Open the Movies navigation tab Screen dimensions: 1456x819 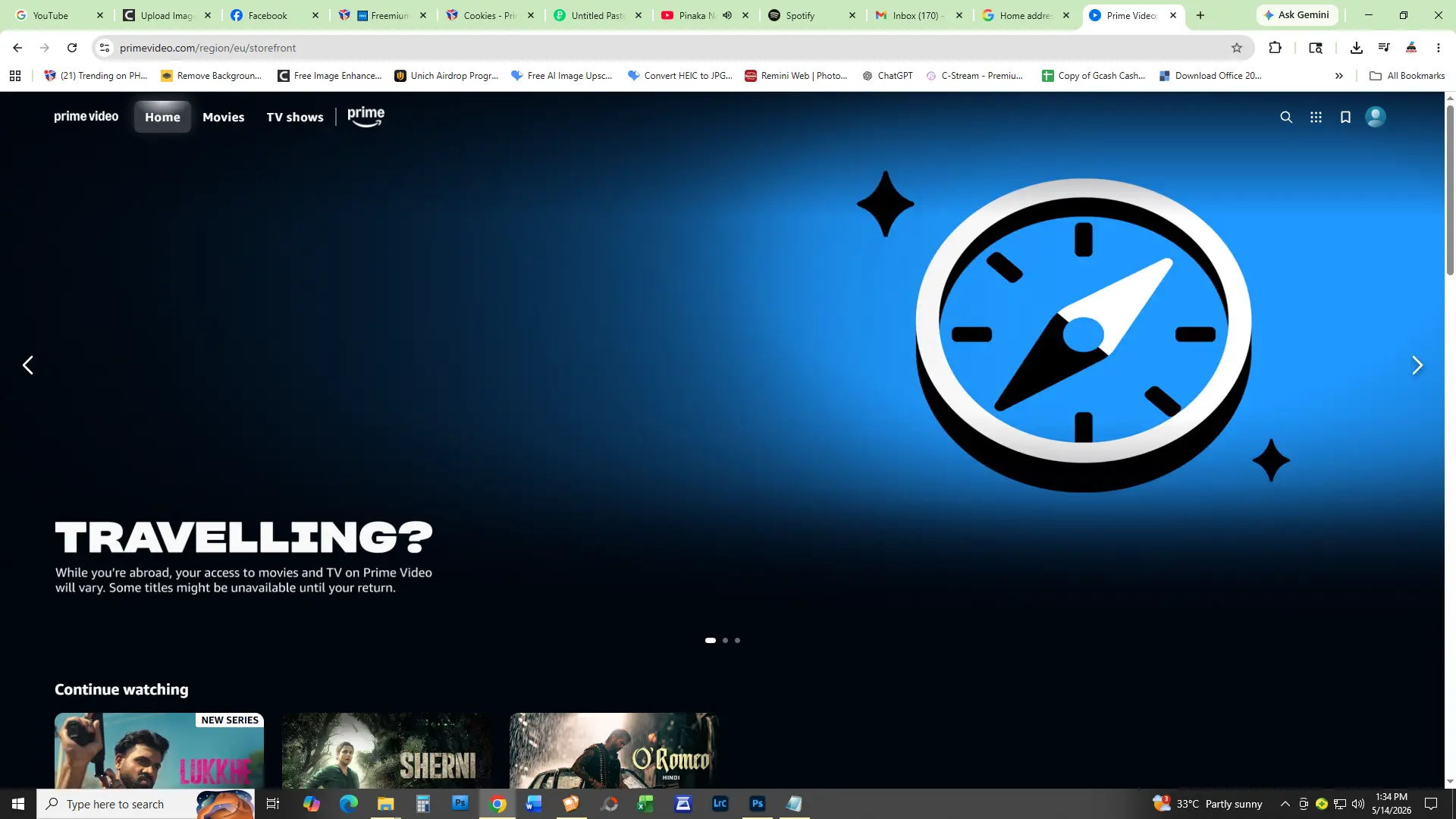click(x=223, y=117)
